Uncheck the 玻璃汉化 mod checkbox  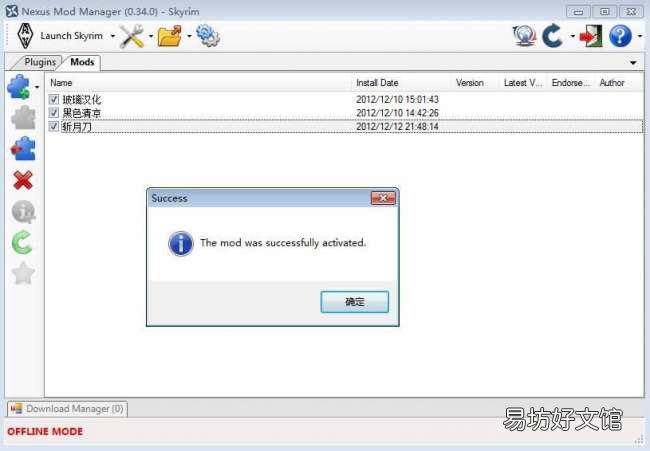point(53,99)
